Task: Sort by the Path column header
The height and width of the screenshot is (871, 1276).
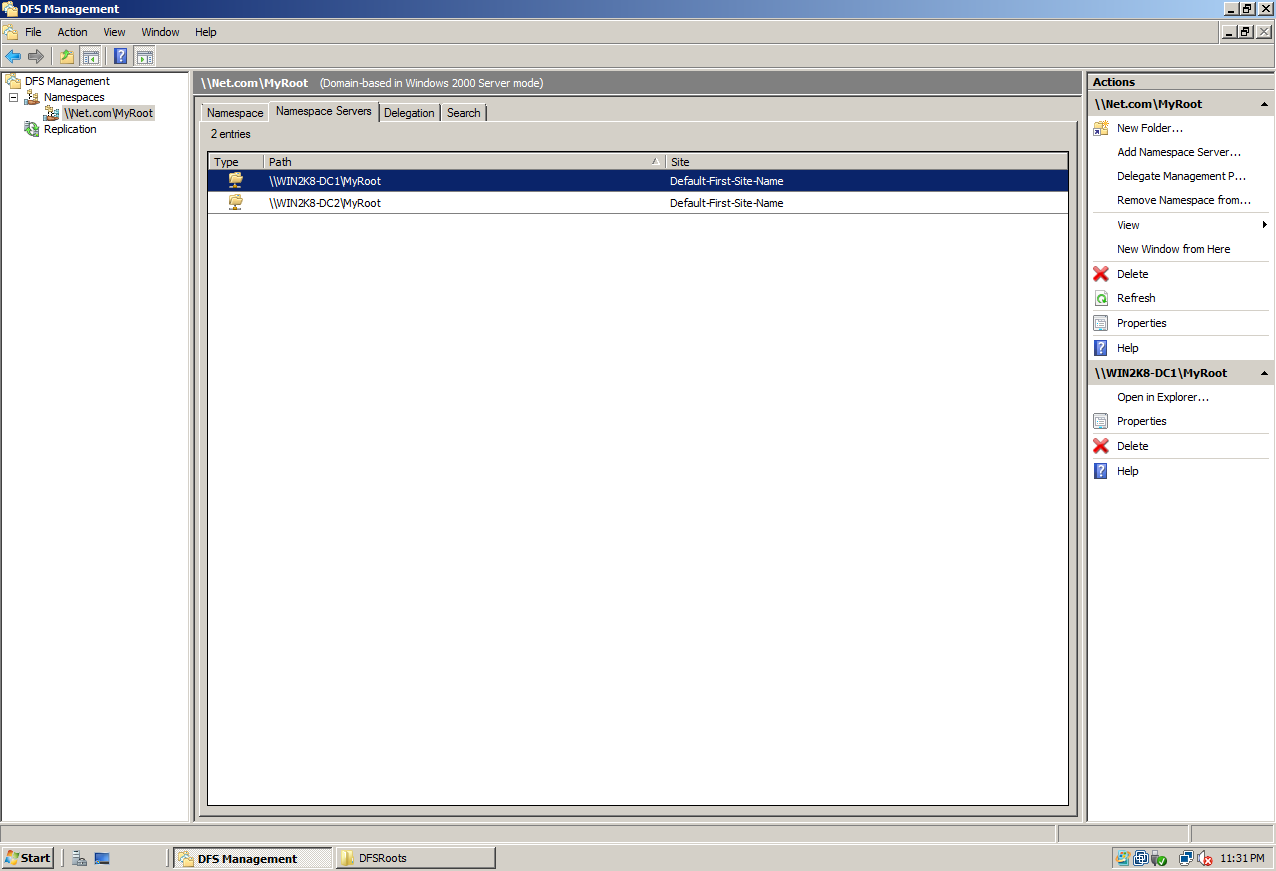Action: click(x=464, y=161)
